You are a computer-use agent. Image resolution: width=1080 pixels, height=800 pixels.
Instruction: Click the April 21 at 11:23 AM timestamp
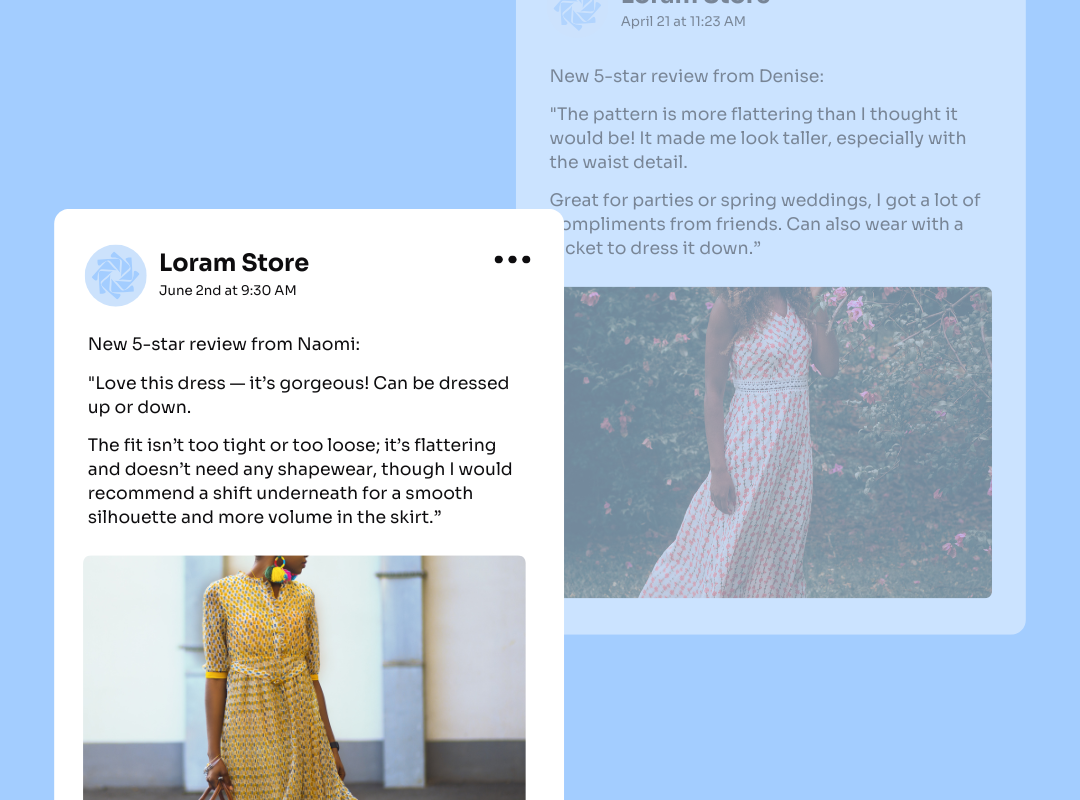(x=683, y=21)
